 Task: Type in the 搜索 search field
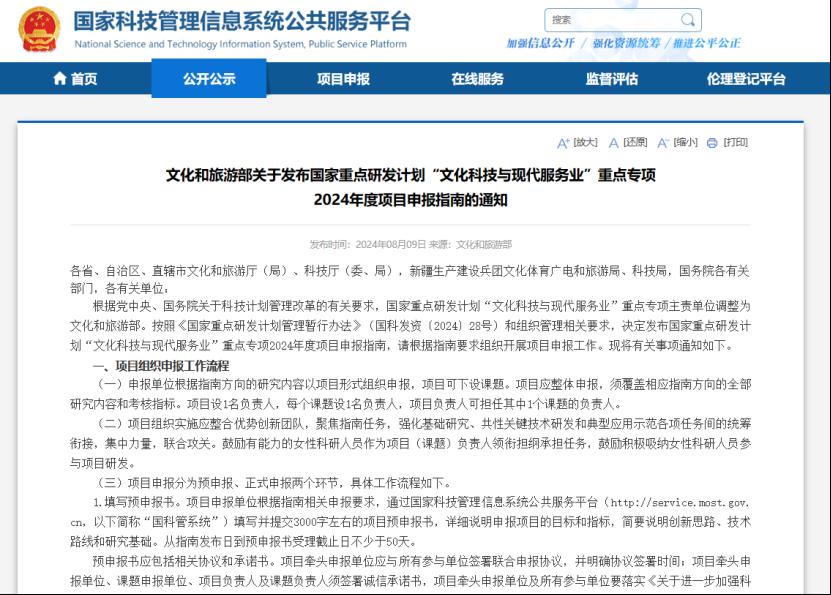(x=610, y=20)
